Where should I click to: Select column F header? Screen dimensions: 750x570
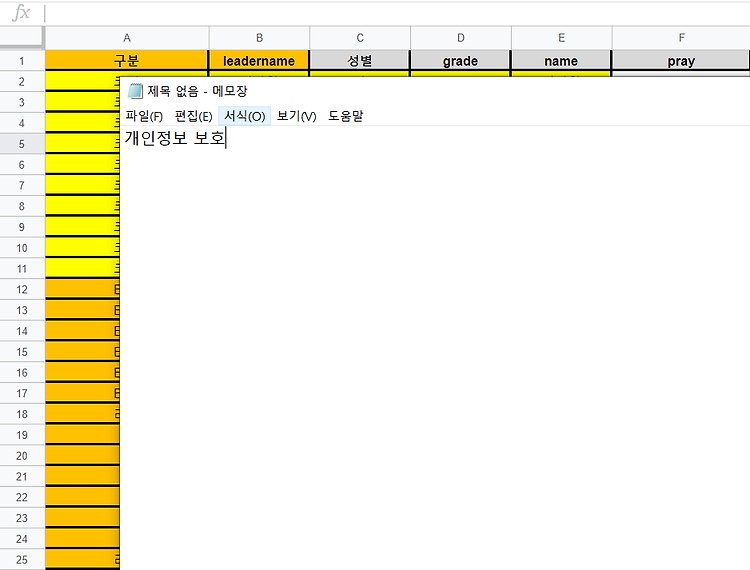pos(681,38)
